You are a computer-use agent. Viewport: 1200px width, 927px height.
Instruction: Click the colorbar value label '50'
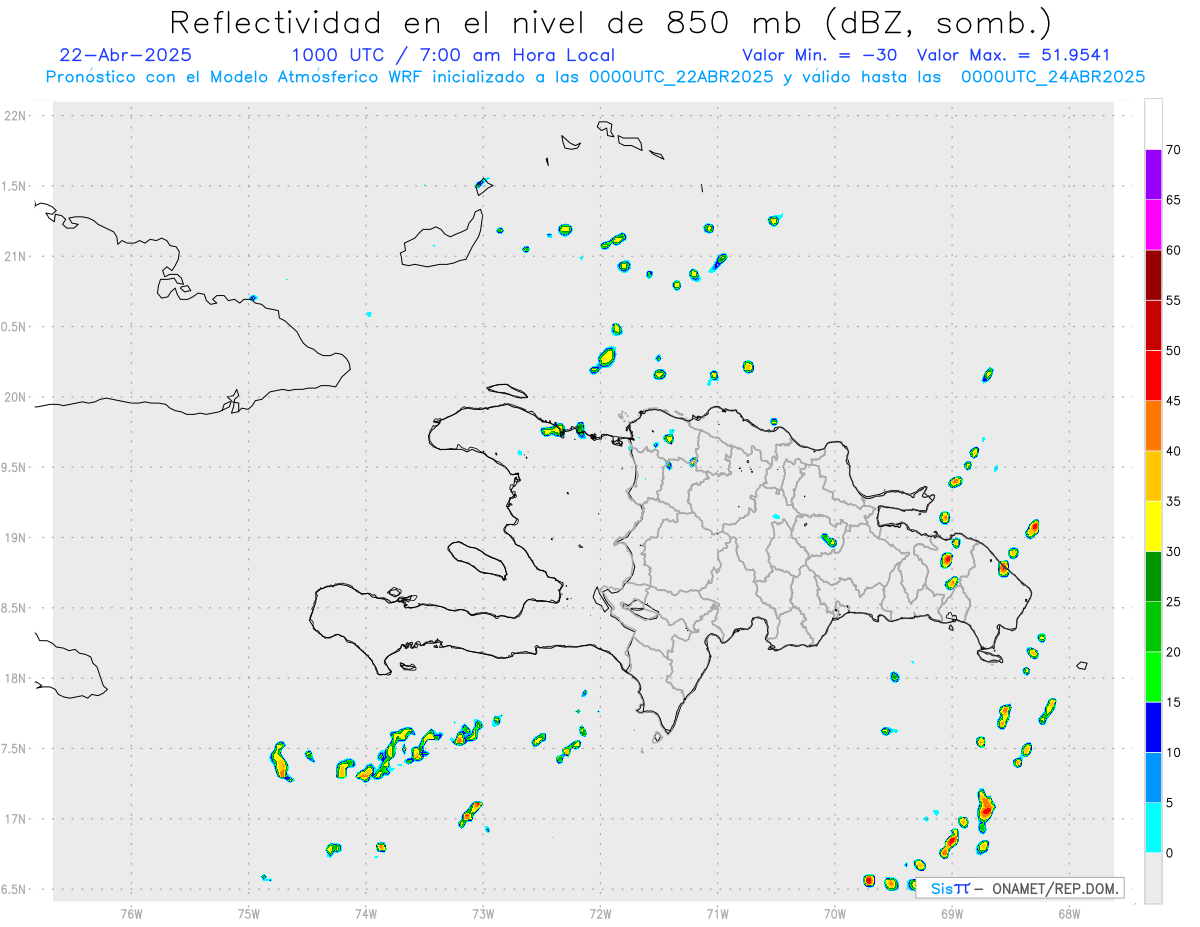1173,351
